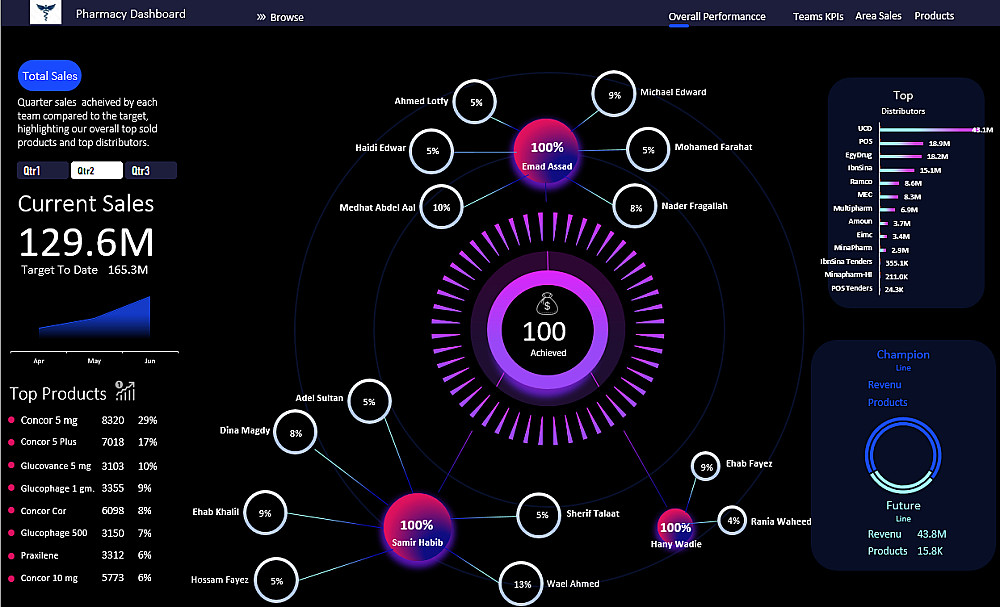Click the POS 18.9M distributor bar
The width and height of the screenshot is (1000, 607).
pyautogui.click(x=902, y=143)
